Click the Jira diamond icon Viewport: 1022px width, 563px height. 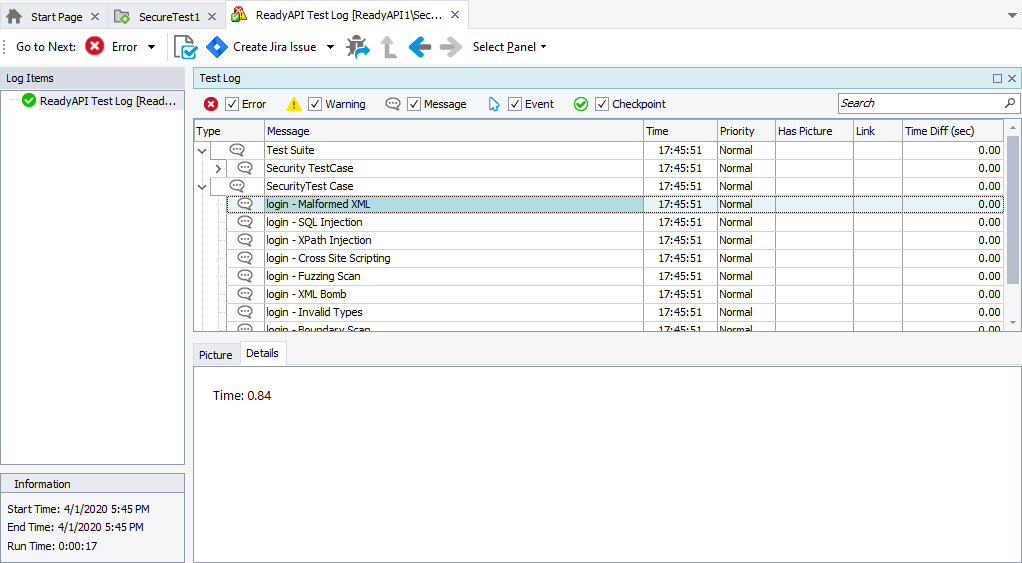click(x=217, y=47)
